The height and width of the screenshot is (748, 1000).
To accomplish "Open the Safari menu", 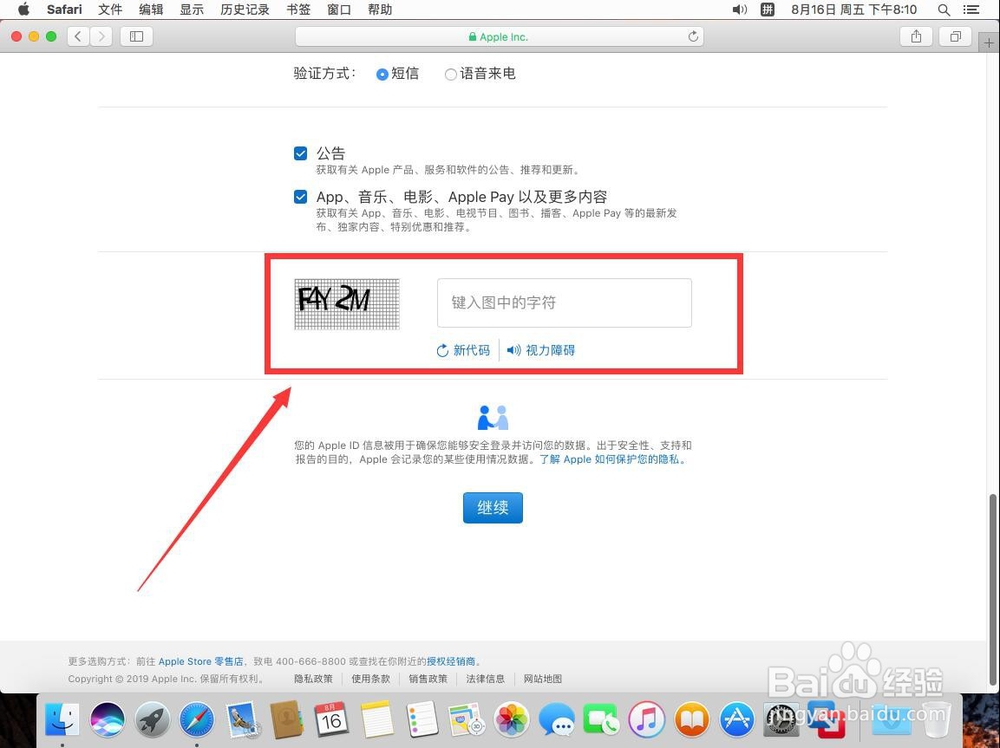I will coord(64,10).
